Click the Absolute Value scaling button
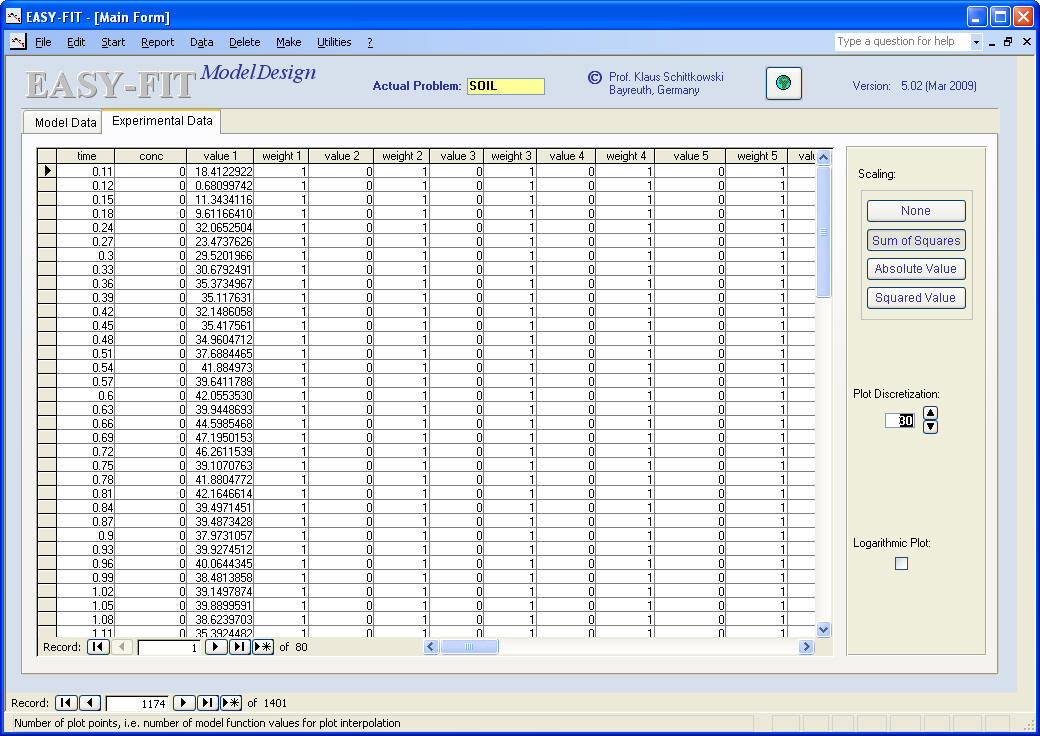The height and width of the screenshot is (736, 1040). (x=916, y=269)
